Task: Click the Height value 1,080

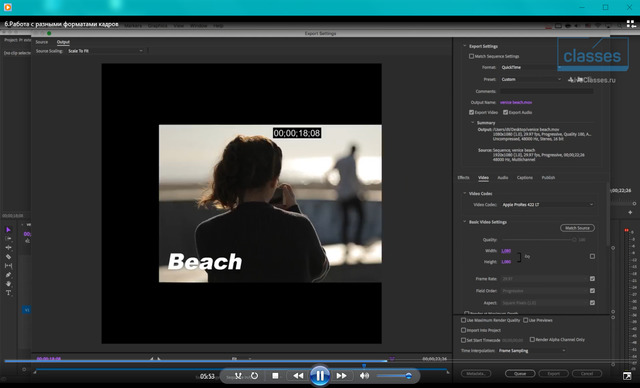Action: (506, 262)
